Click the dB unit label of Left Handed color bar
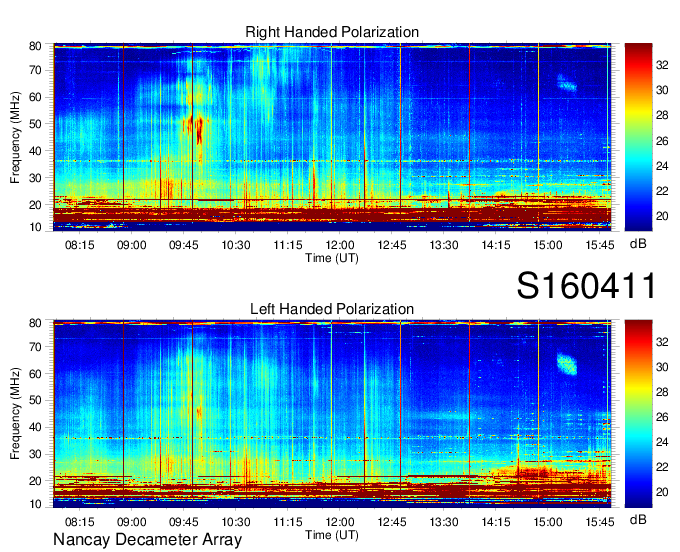Image resolution: width=680 pixels, height=552 pixels. coord(638,519)
